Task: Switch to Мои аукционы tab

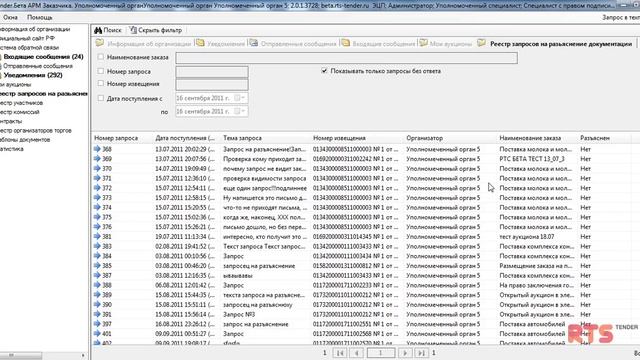Action: (446, 44)
